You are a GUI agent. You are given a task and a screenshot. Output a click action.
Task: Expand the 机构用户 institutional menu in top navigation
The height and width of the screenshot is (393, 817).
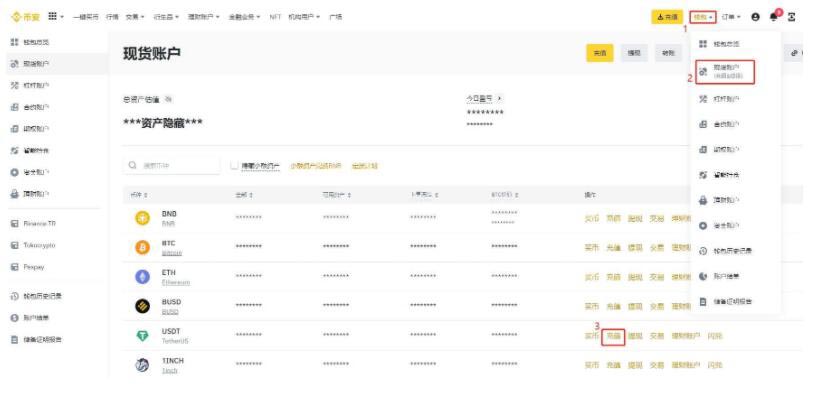[x=304, y=17]
